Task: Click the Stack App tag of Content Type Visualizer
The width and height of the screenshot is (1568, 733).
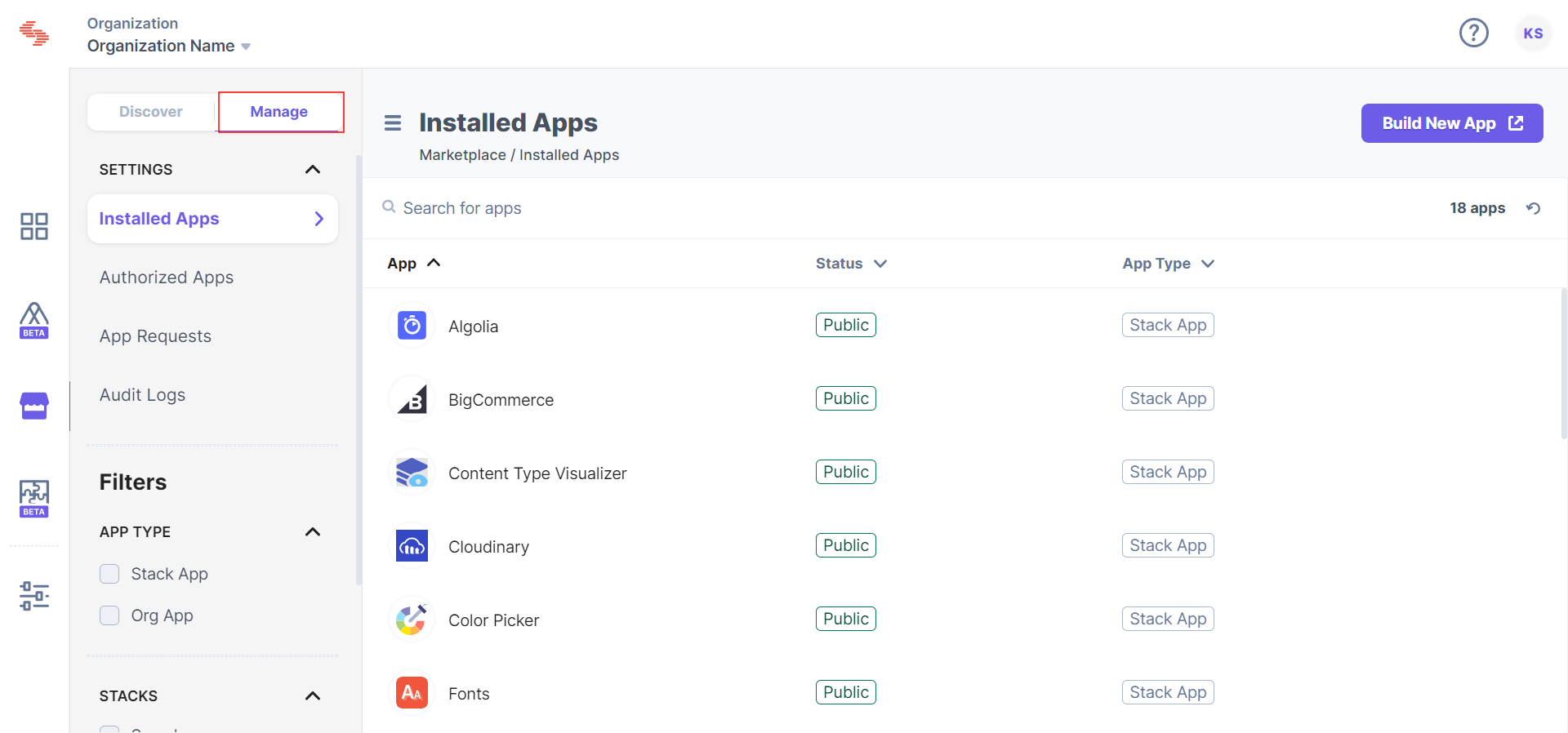Action: (1168, 472)
